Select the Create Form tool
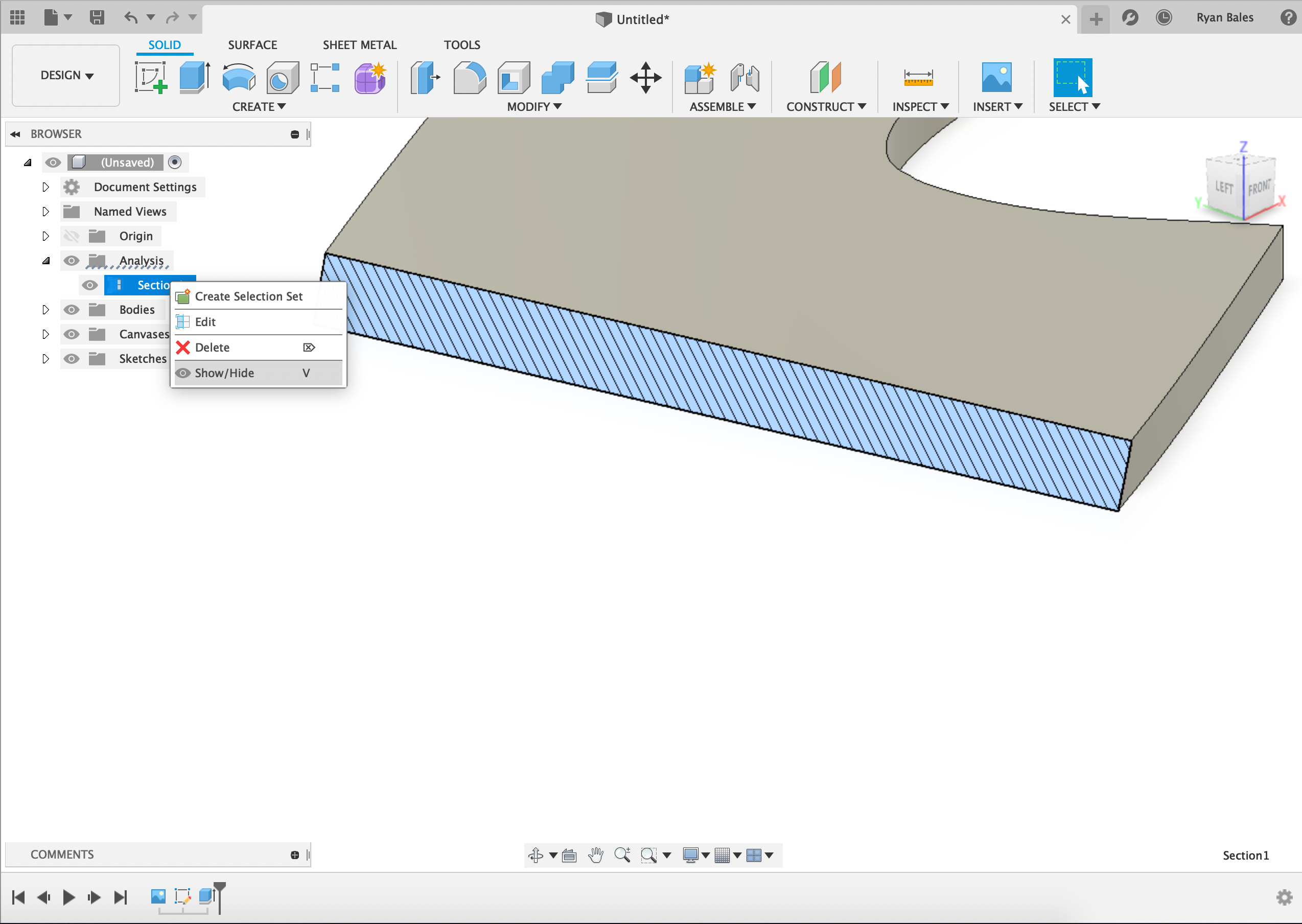The image size is (1302, 924). [370, 77]
